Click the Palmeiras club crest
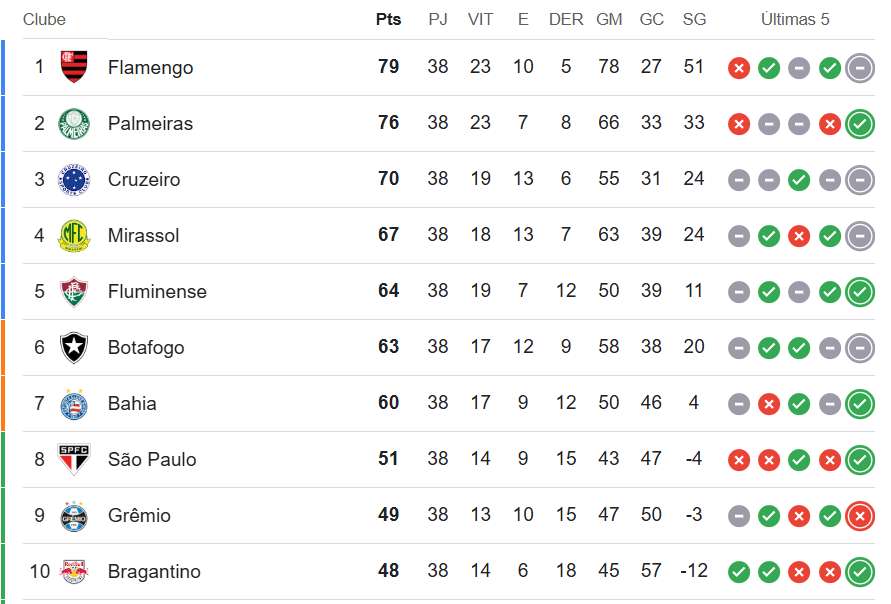The width and height of the screenshot is (891, 604). coord(74,123)
